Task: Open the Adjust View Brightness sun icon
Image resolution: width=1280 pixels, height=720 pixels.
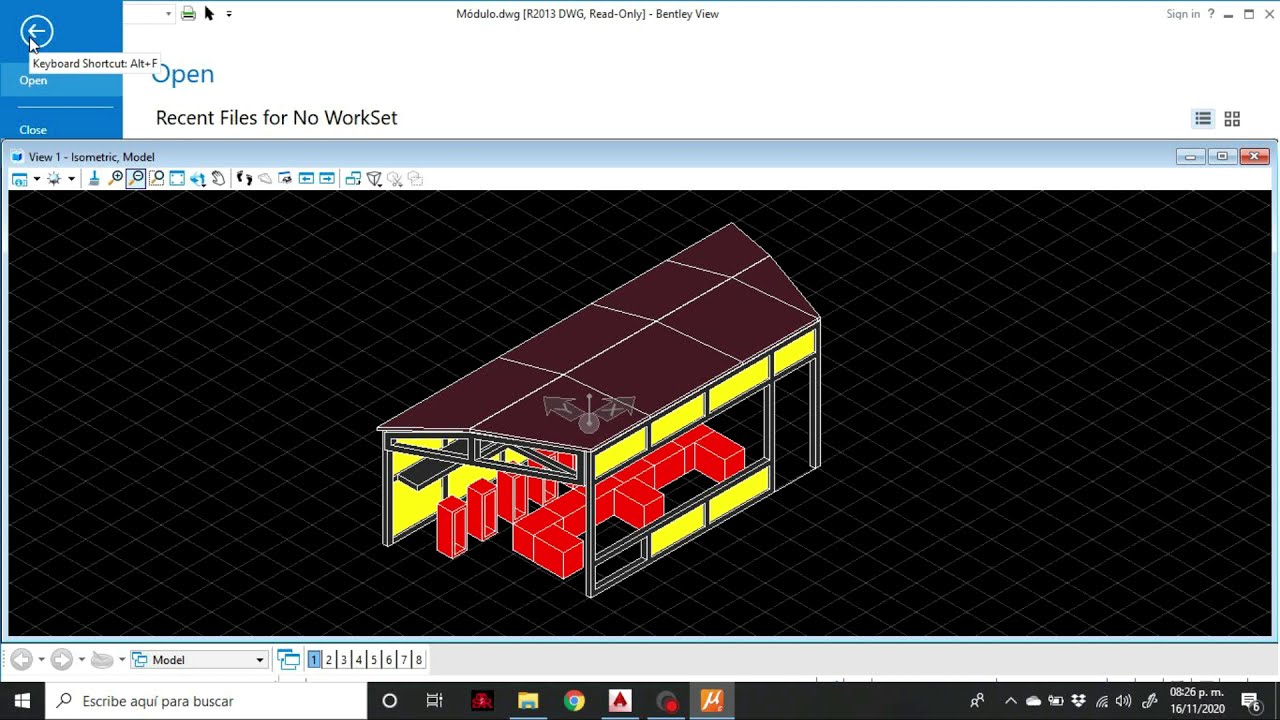Action: click(x=54, y=179)
